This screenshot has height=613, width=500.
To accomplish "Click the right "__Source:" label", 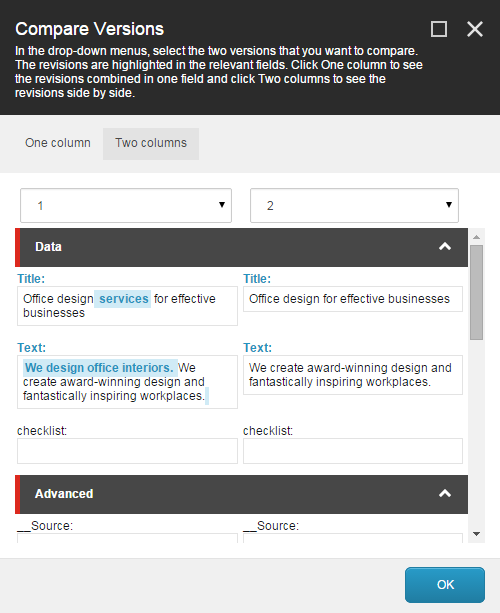I will point(271,526).
